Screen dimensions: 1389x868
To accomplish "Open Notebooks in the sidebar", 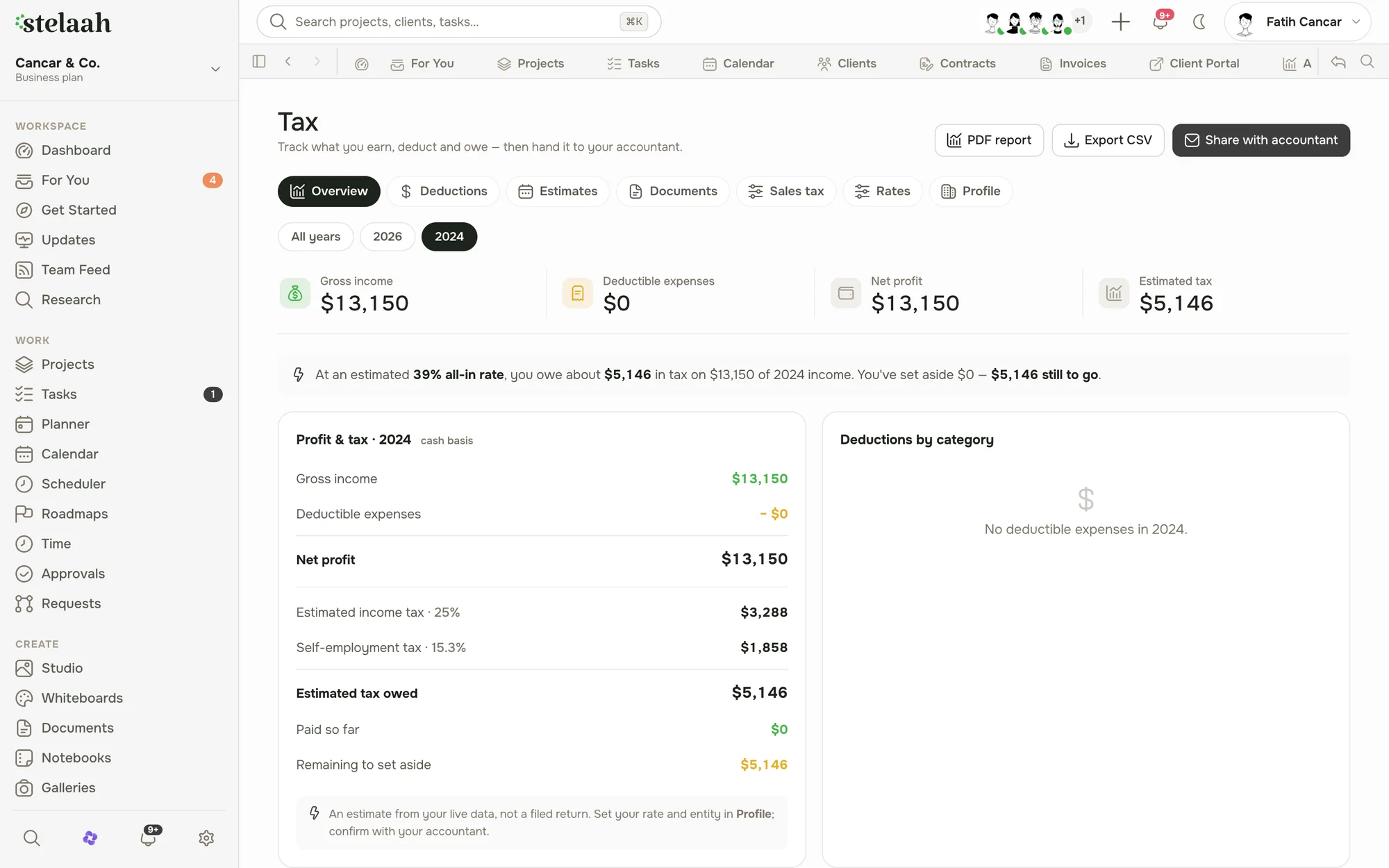I will coord(118,757).
